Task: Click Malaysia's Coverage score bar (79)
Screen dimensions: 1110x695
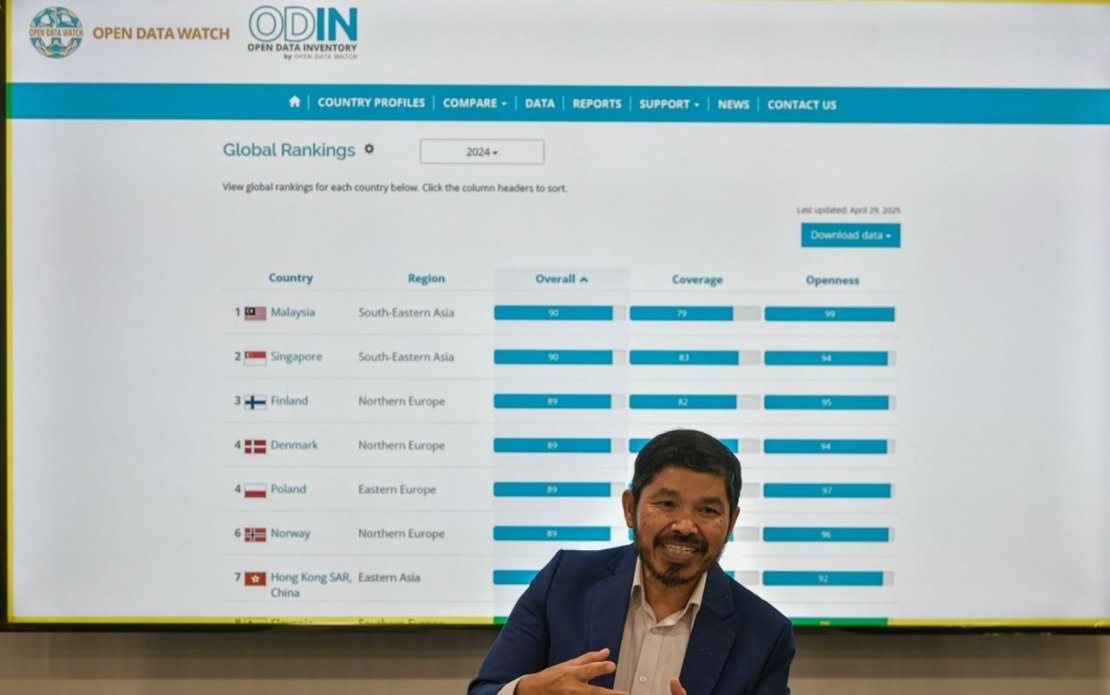Action: click(694, 314)
